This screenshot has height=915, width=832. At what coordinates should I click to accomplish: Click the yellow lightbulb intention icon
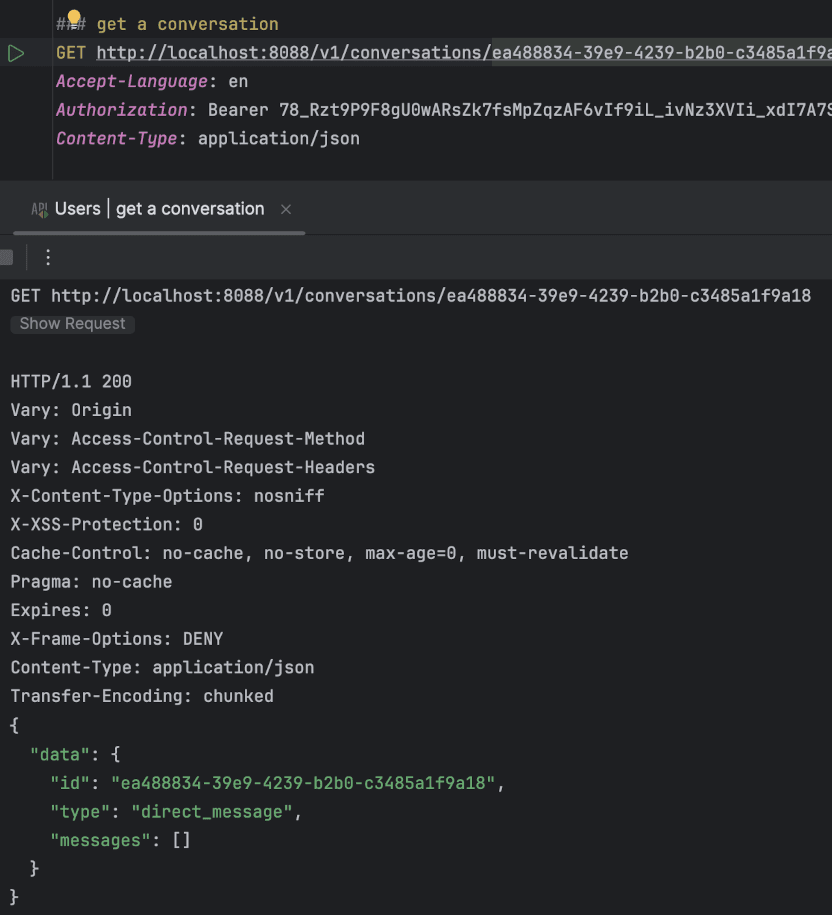pos(73,18)
